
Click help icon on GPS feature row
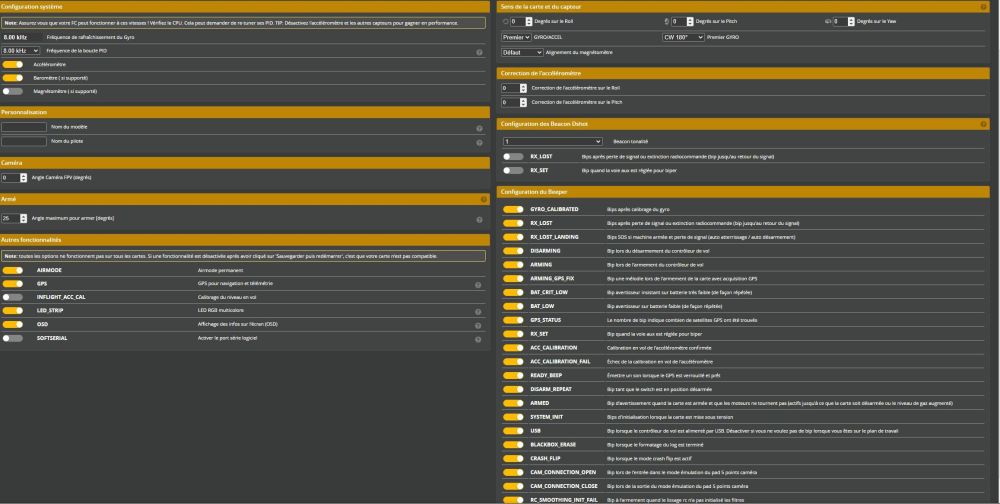click(x=480, y=284)
